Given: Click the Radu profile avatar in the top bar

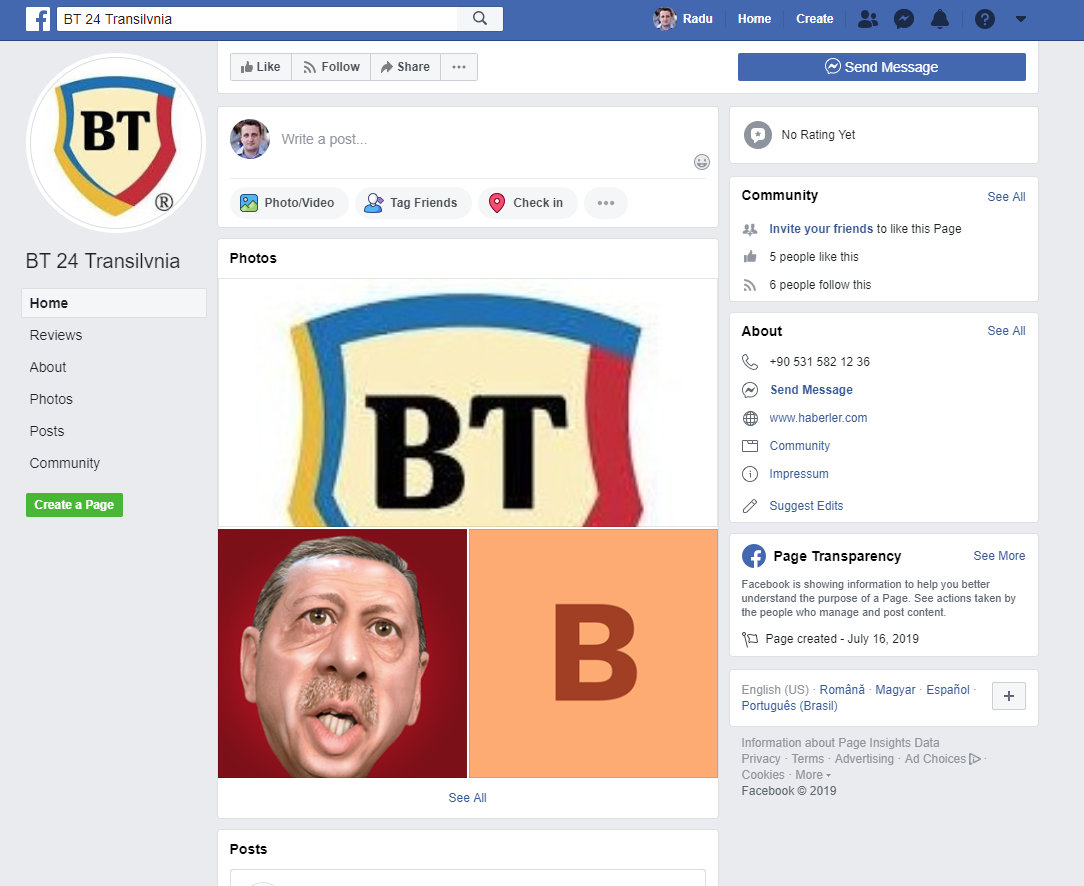Looking at the screenshot, I should click(664, 19).
